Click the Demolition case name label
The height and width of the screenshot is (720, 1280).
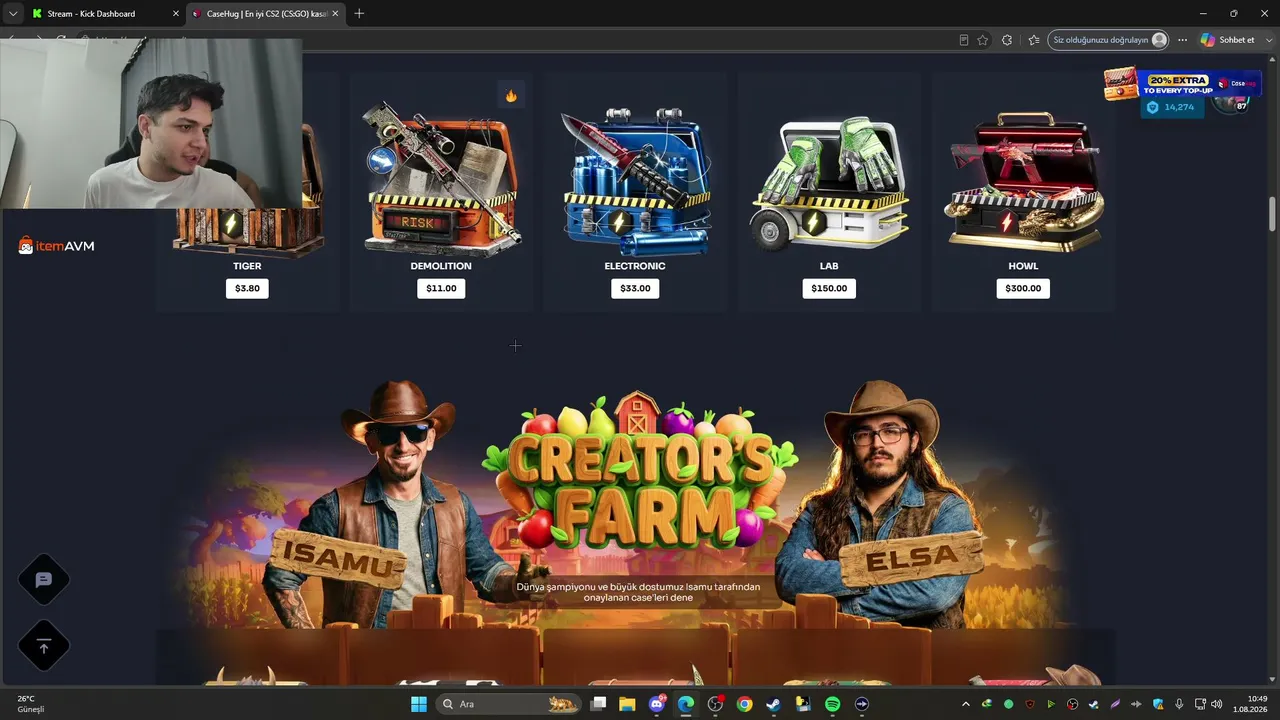point(441,266)
